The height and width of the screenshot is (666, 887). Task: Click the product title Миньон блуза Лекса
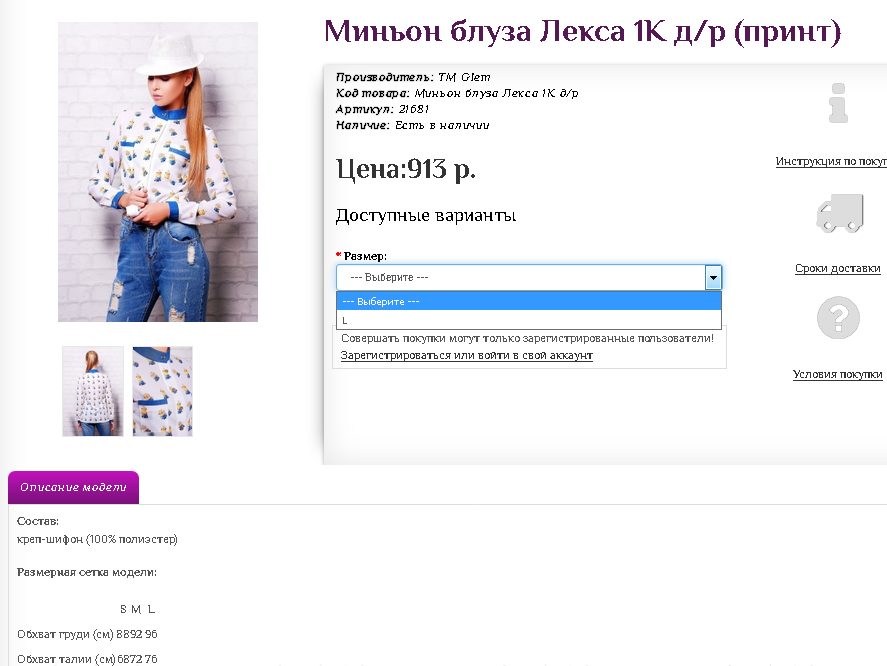pyautogui.click(x=582, y=32)
